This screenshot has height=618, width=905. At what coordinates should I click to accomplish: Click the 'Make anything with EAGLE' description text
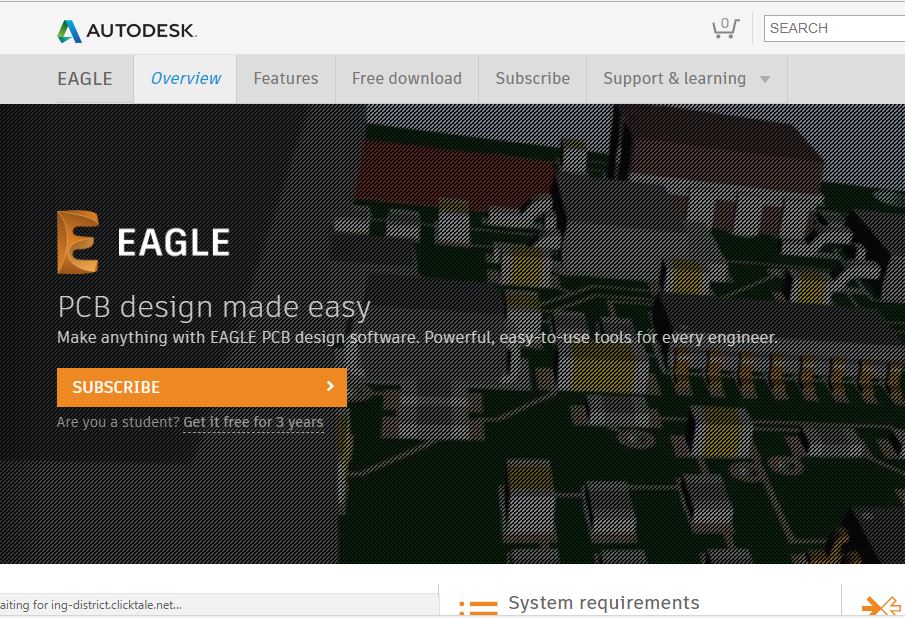(417, 338)
